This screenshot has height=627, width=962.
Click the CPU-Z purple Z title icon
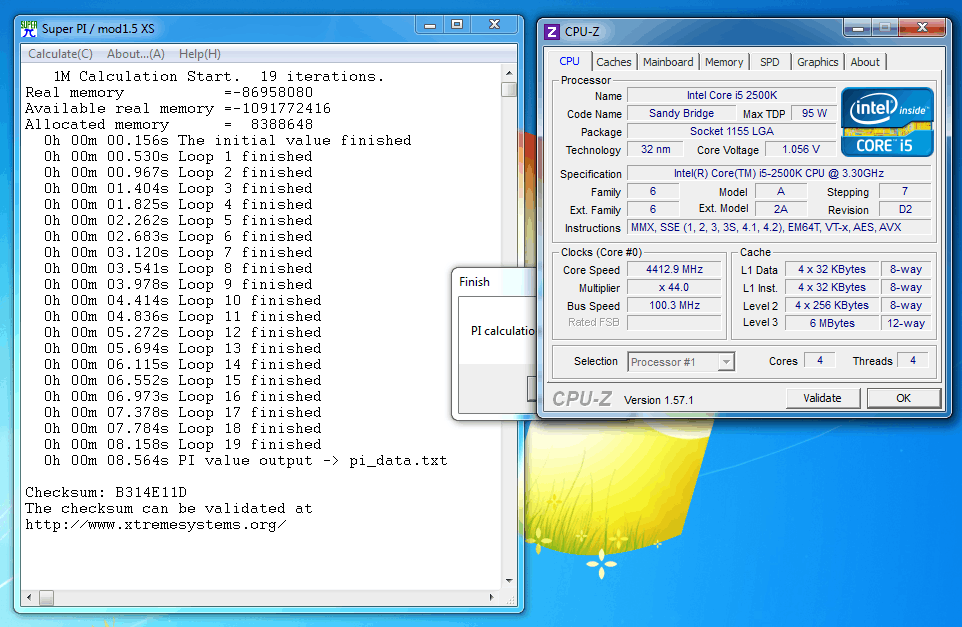(552, 31)
